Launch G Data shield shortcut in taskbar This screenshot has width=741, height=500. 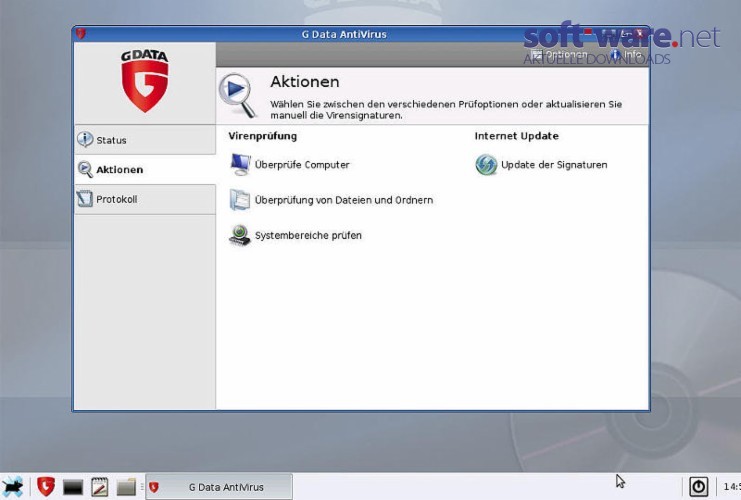click(x=46, y=487)
